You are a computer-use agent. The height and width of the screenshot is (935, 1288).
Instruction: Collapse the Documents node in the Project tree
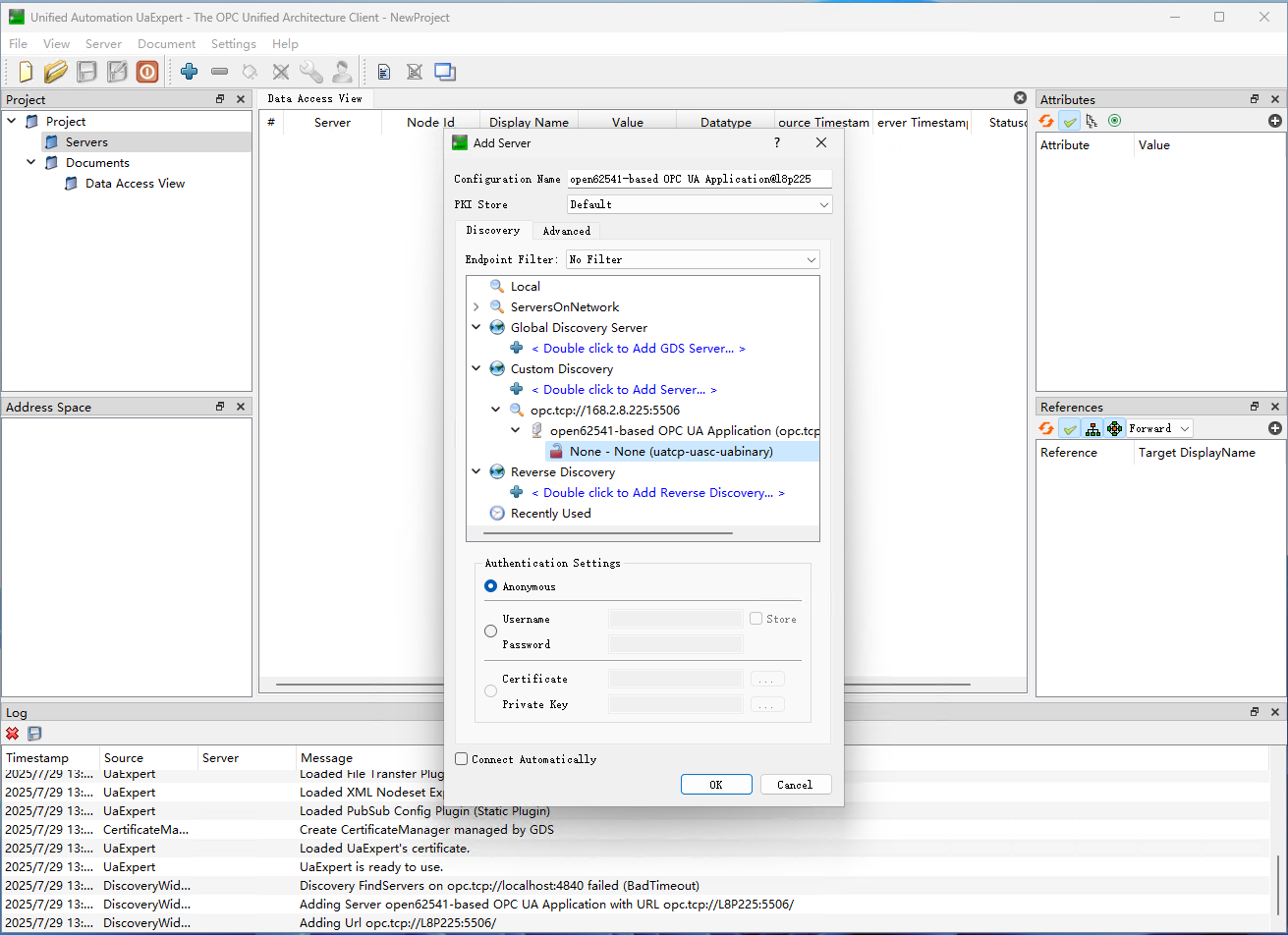tap(31, 163)
